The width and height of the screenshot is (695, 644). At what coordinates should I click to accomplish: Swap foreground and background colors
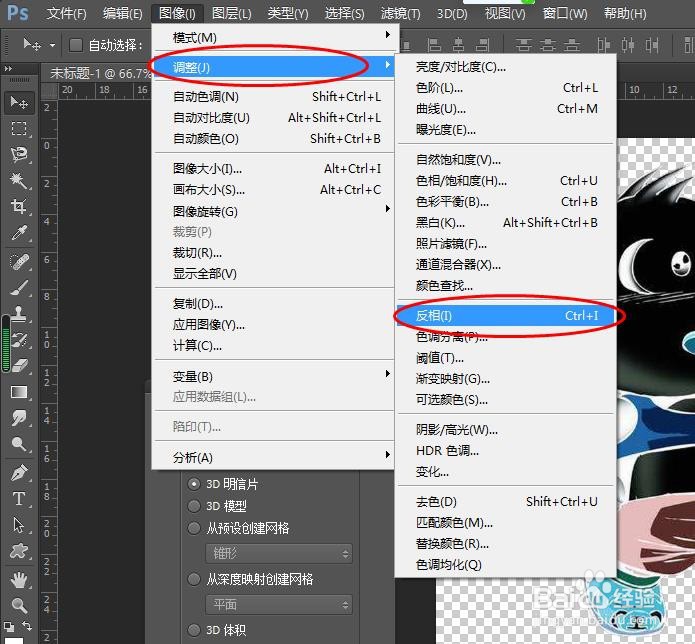pyautogui.click(x=27, y=626)
